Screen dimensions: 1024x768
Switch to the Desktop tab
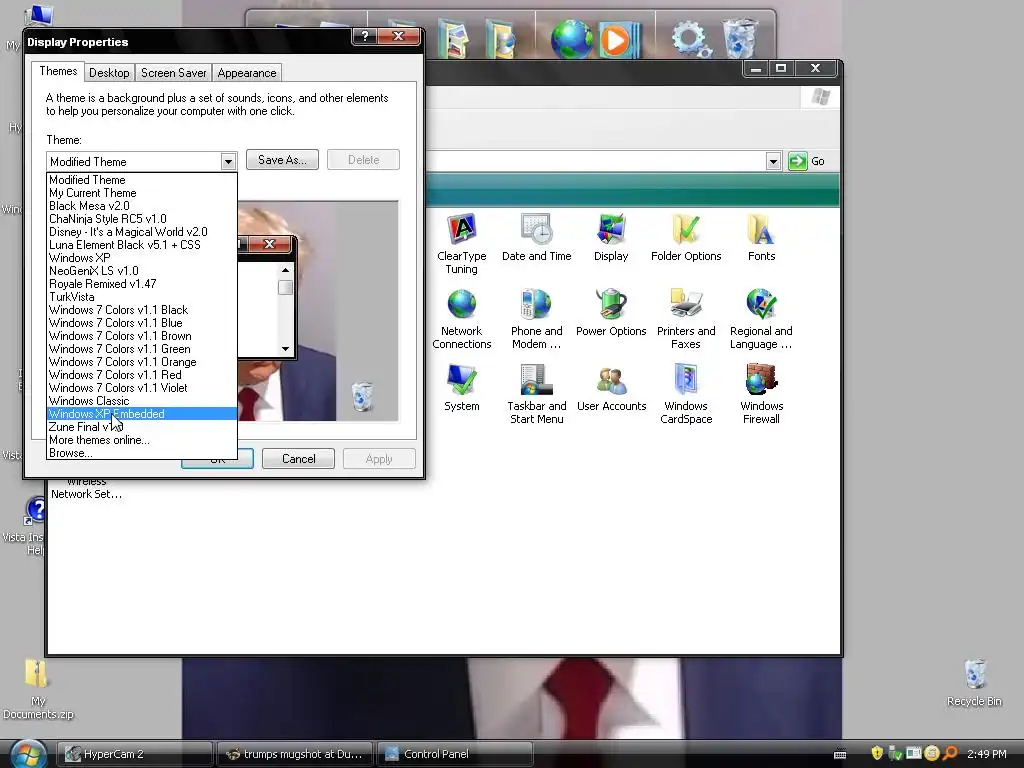coord(109,72)
